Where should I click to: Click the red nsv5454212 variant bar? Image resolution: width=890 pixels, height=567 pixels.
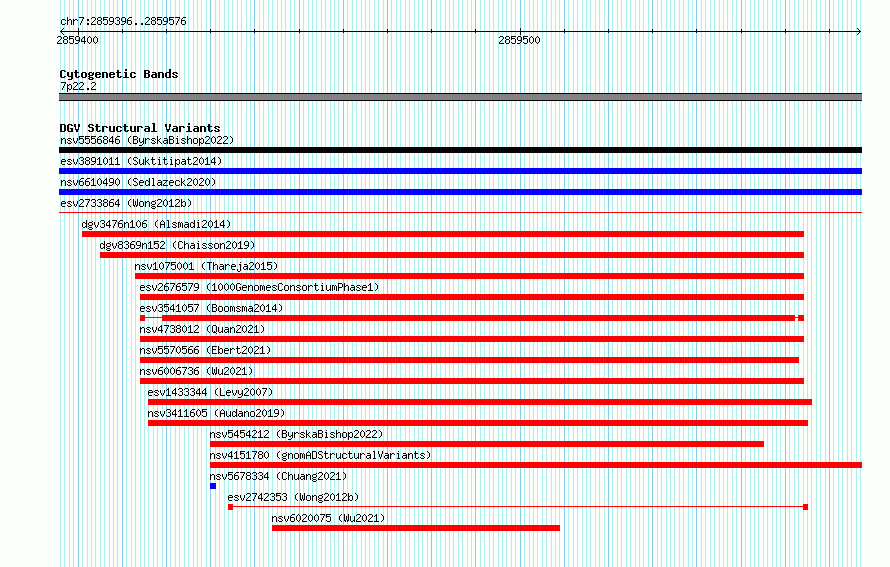click(x=486, y=444)
